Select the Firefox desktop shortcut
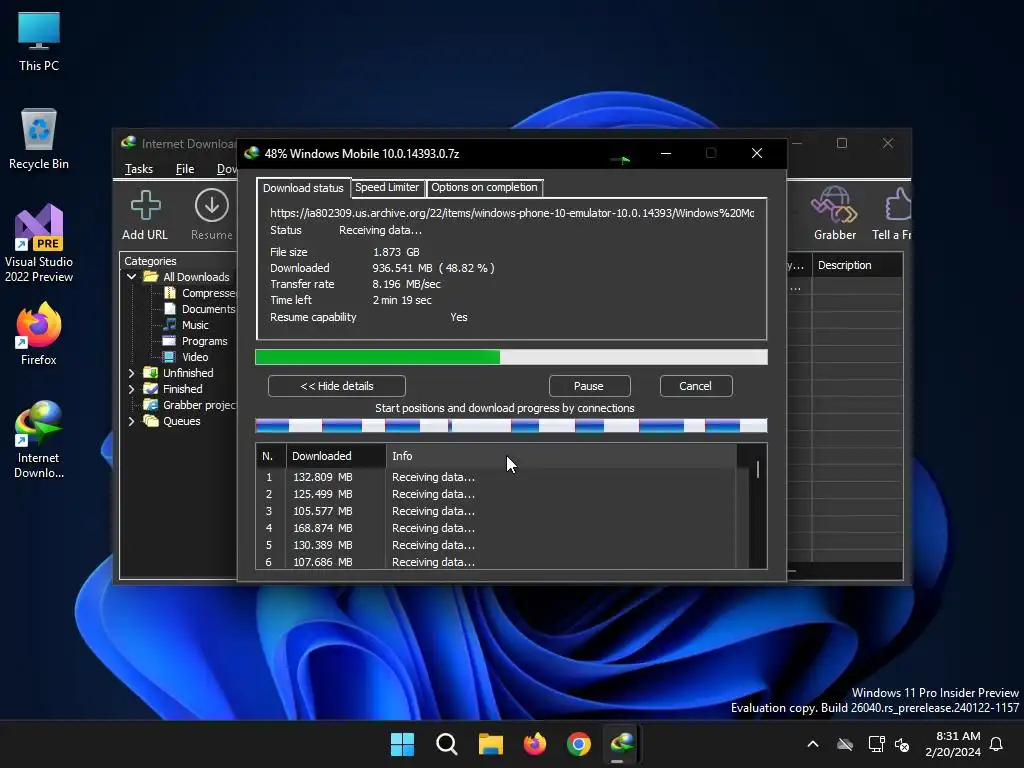 pos(39,334)
